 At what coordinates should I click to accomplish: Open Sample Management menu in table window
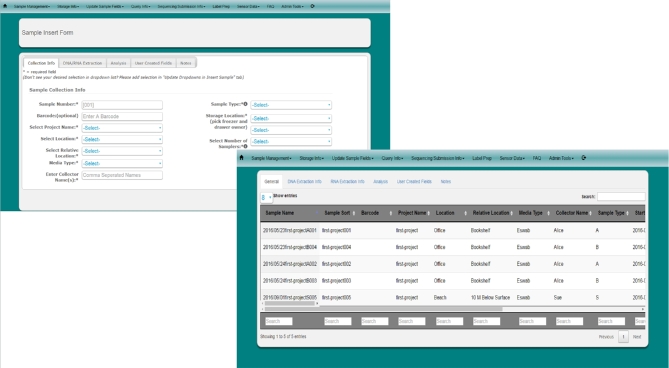coord(271,158)
